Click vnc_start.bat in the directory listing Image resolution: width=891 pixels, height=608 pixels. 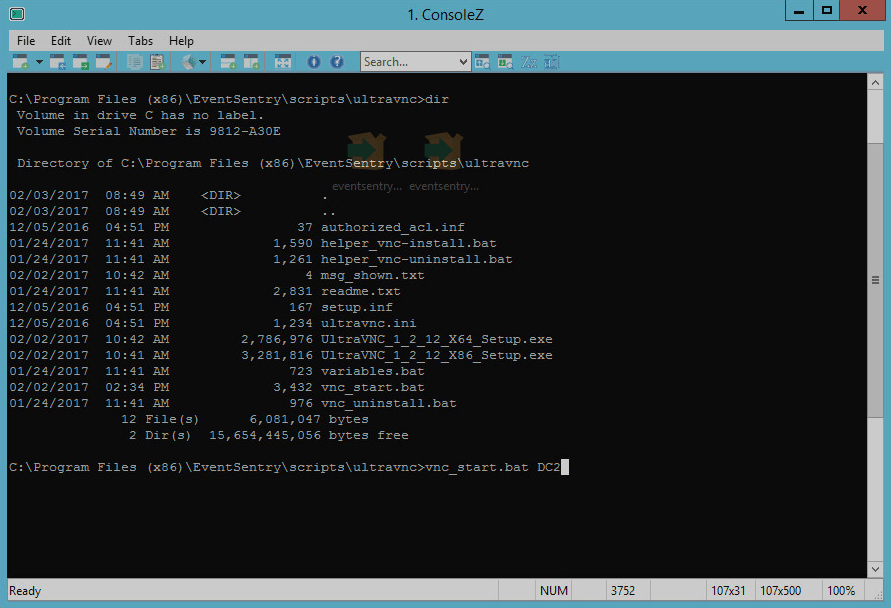tap(372, 388)
